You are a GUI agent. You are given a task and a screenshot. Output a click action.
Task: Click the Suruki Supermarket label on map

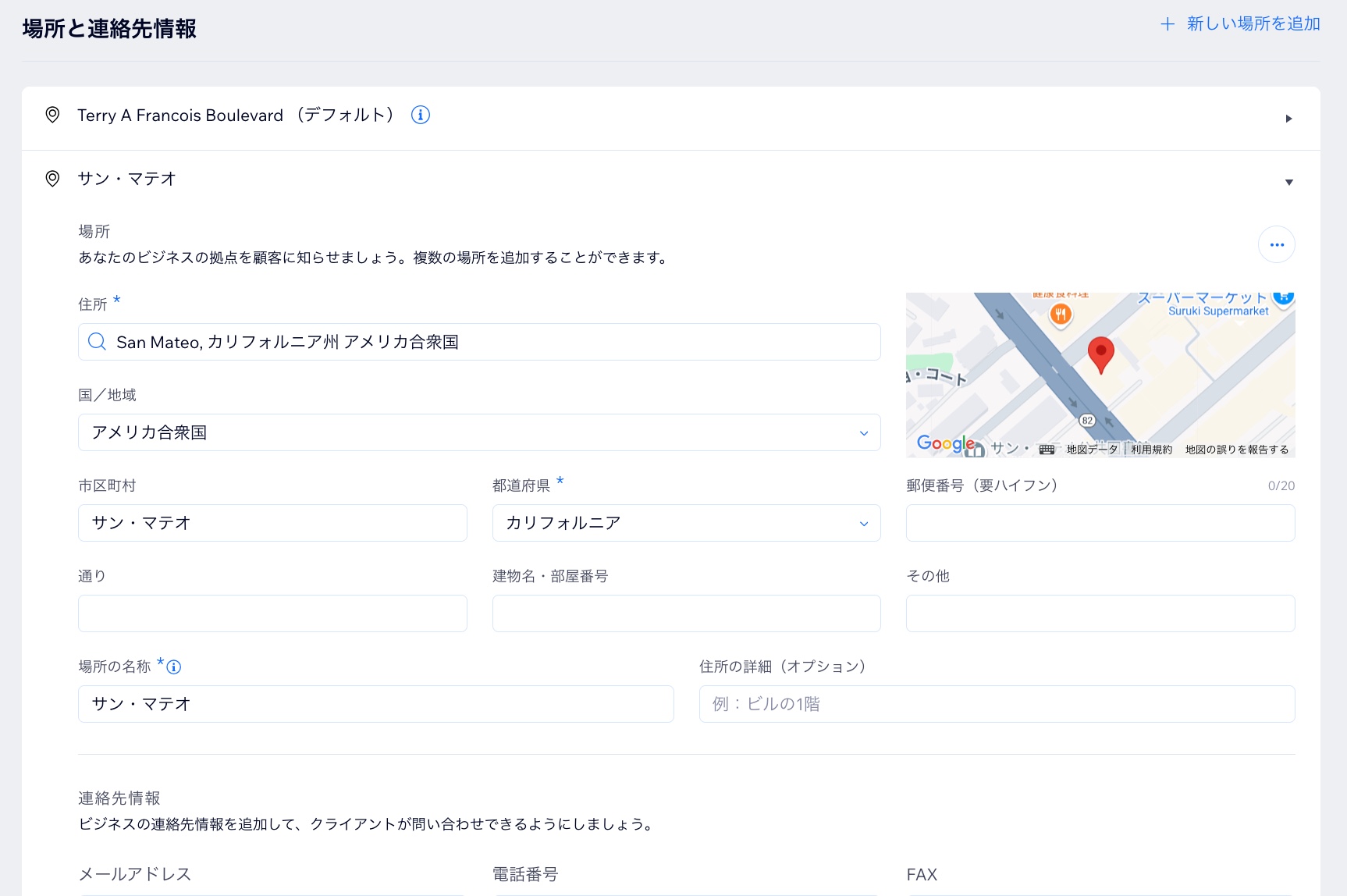(x=1218, y=311)
